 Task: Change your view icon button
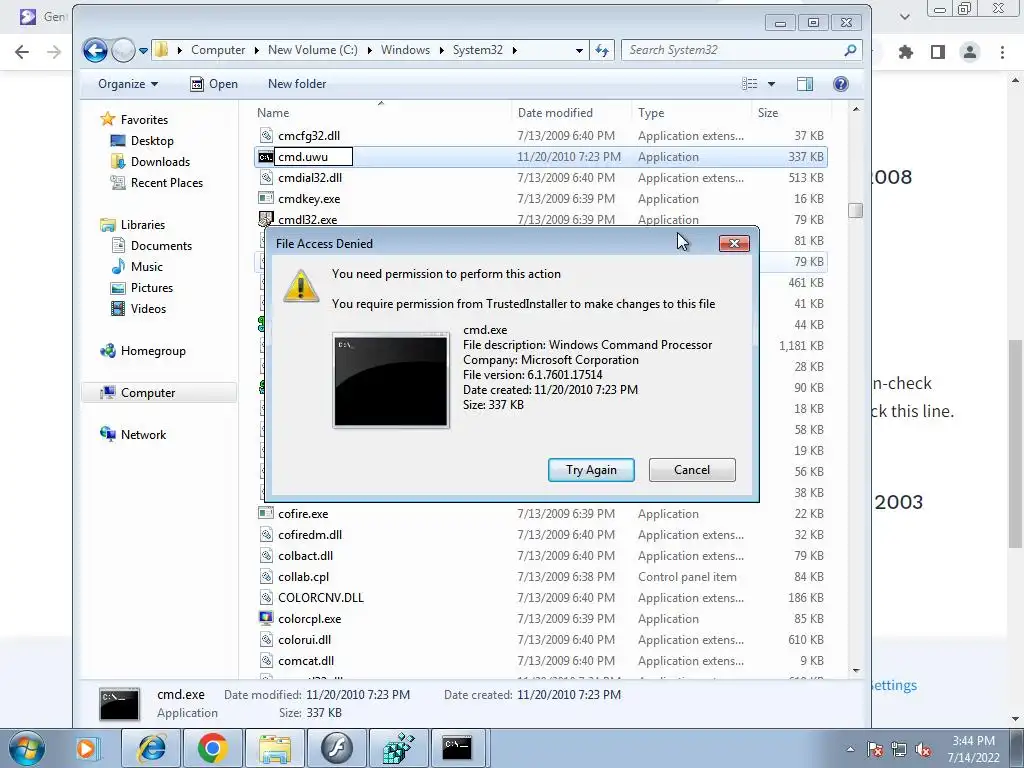tap(750, 84)
